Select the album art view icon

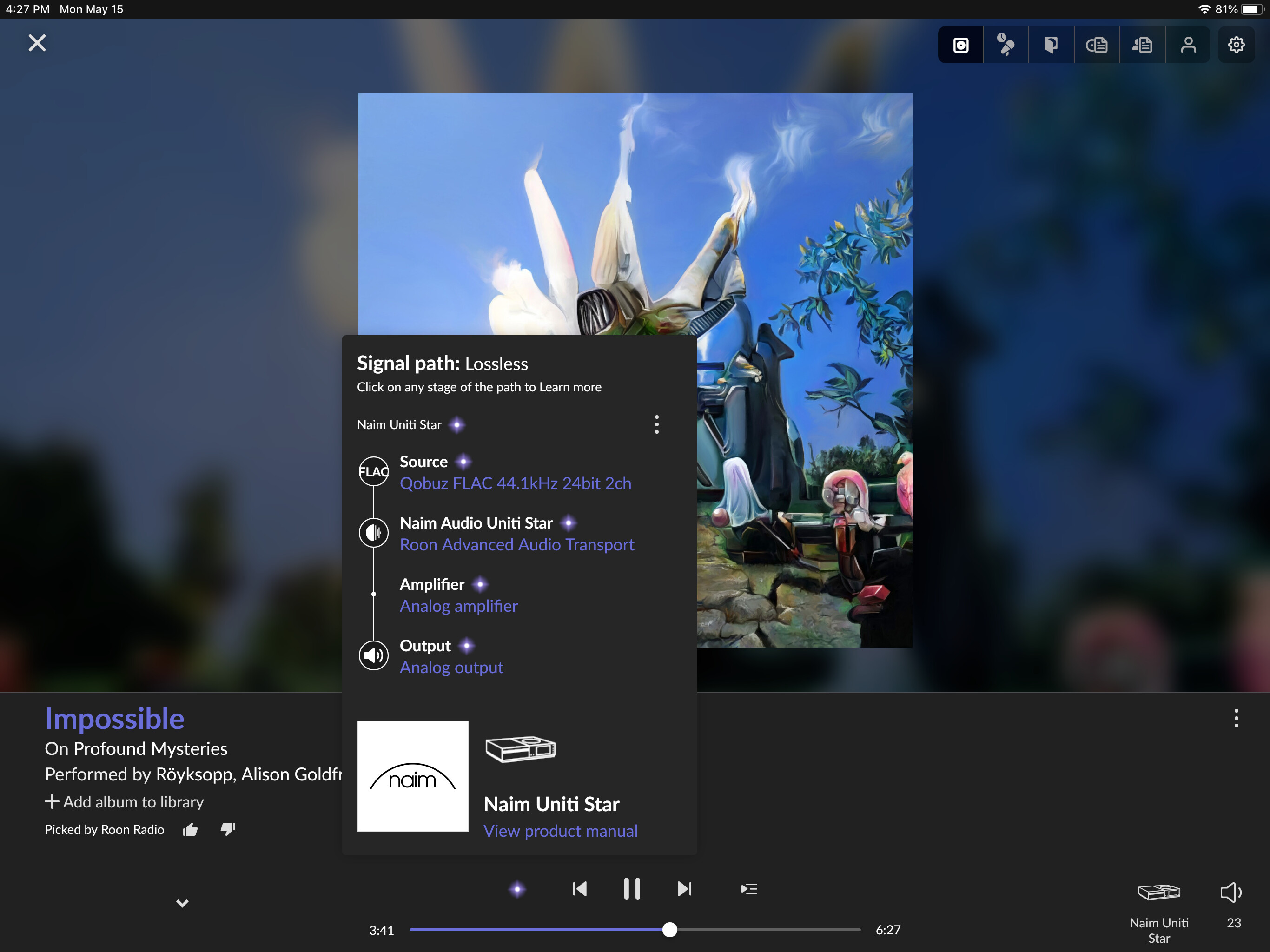tap(960, 45)
